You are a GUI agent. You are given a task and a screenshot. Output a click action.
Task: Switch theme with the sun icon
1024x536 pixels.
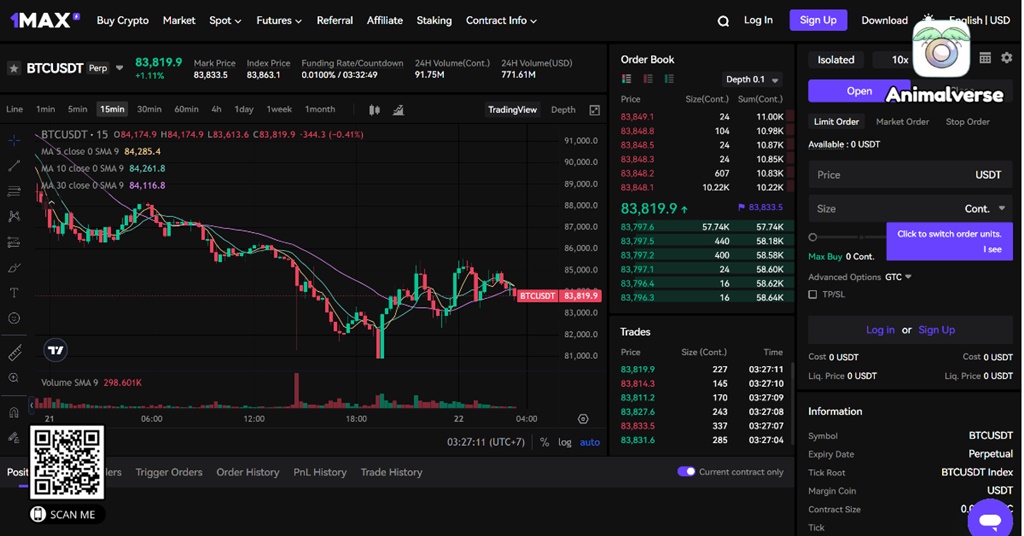[928, 18]
